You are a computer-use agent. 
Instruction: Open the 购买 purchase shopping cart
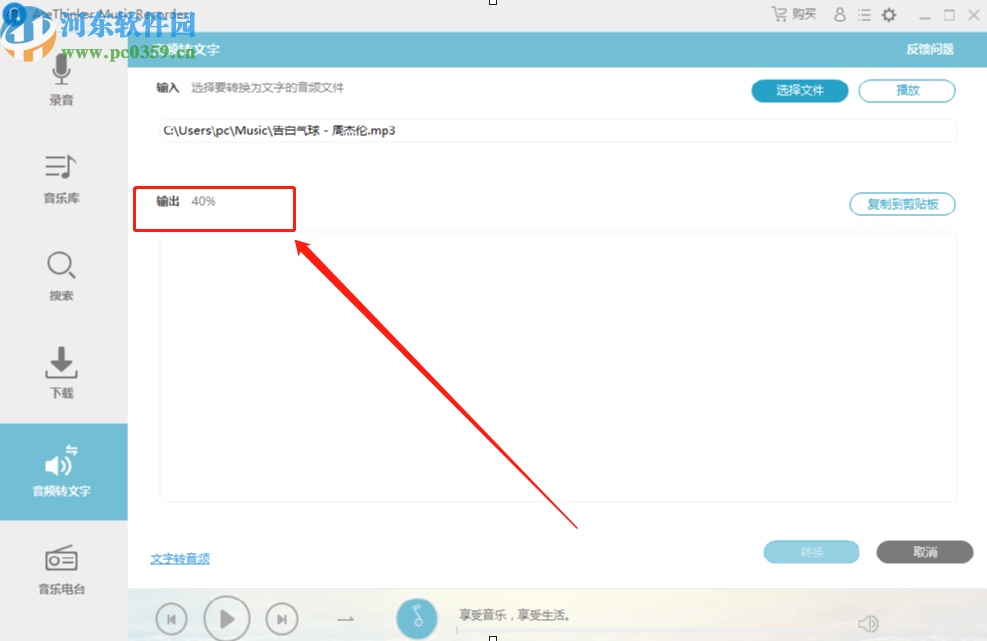tap(793, 14)
